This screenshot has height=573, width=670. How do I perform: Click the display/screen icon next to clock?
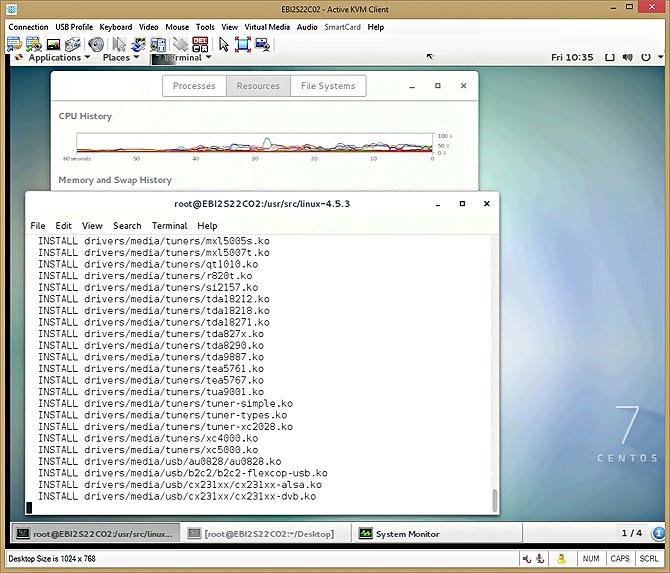tap(610, 57)
